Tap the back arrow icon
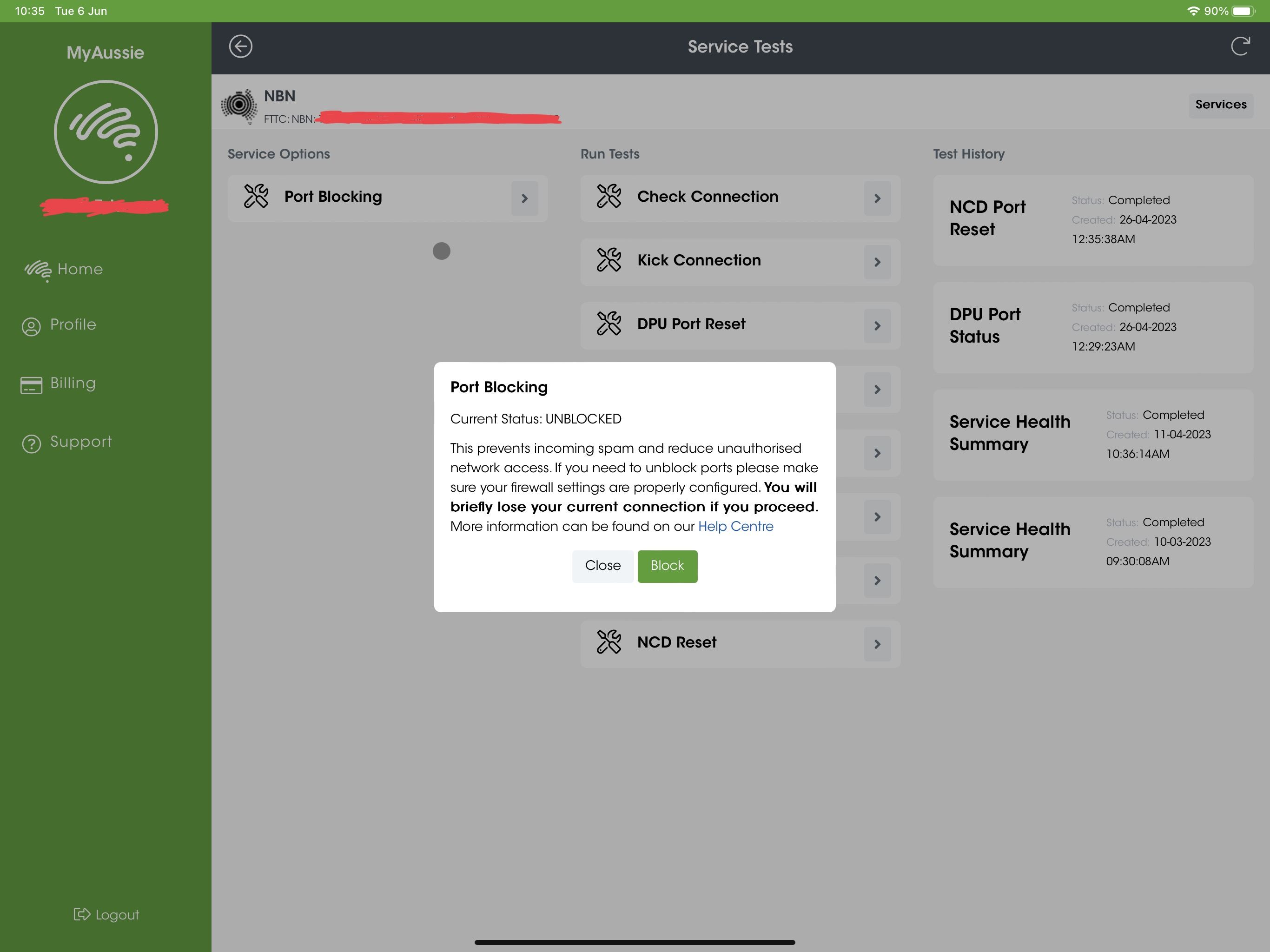The image size is (1270, 952). (x=240, y=46)
